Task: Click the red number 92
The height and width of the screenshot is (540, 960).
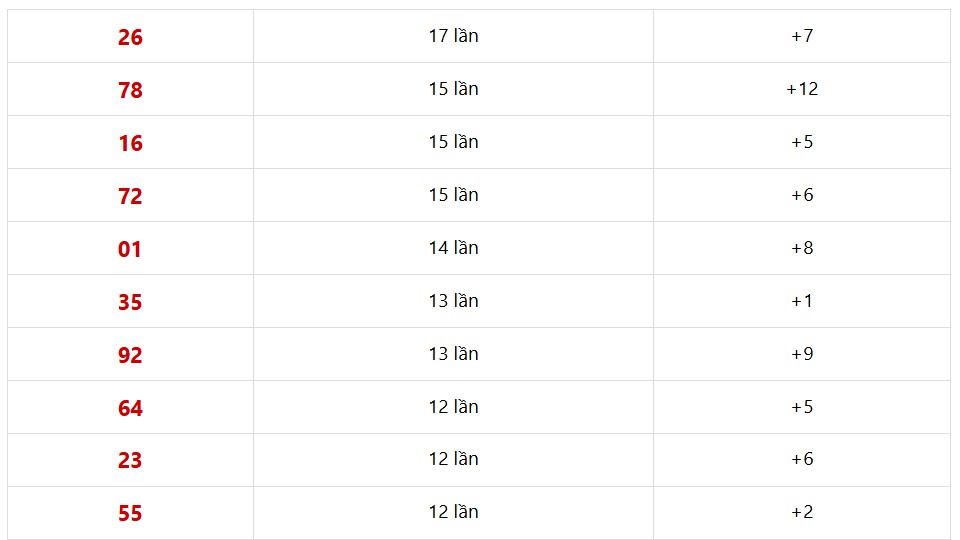Action: [130, 355]
